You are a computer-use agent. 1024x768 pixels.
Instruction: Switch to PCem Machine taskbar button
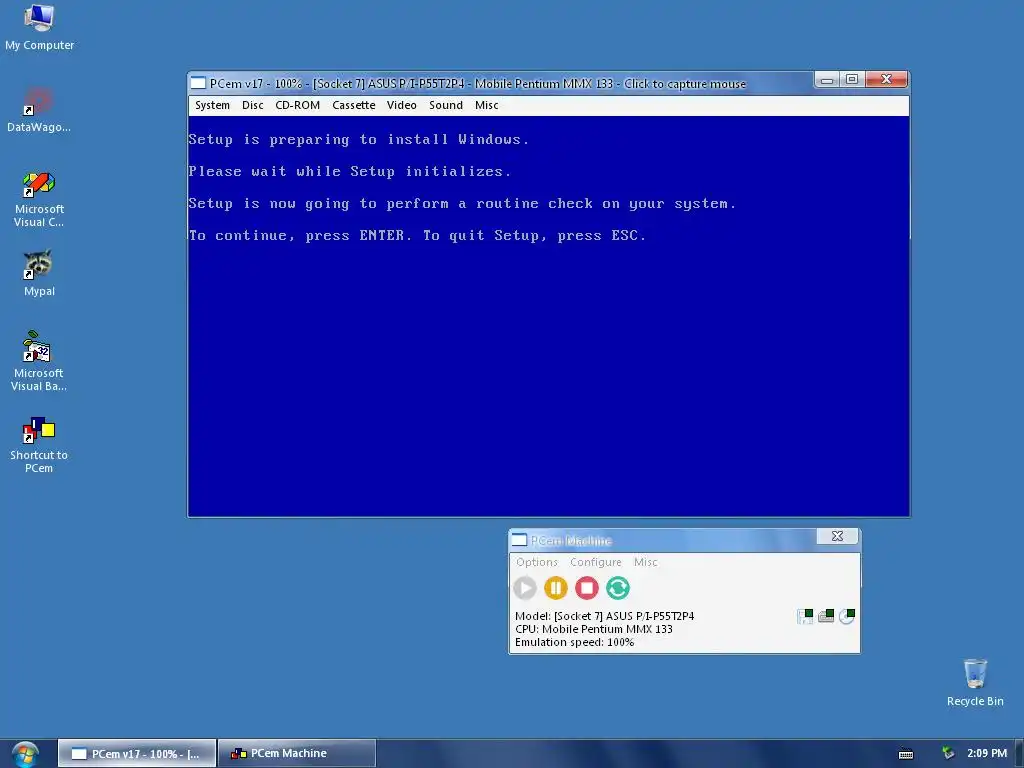tap(297, 754)
